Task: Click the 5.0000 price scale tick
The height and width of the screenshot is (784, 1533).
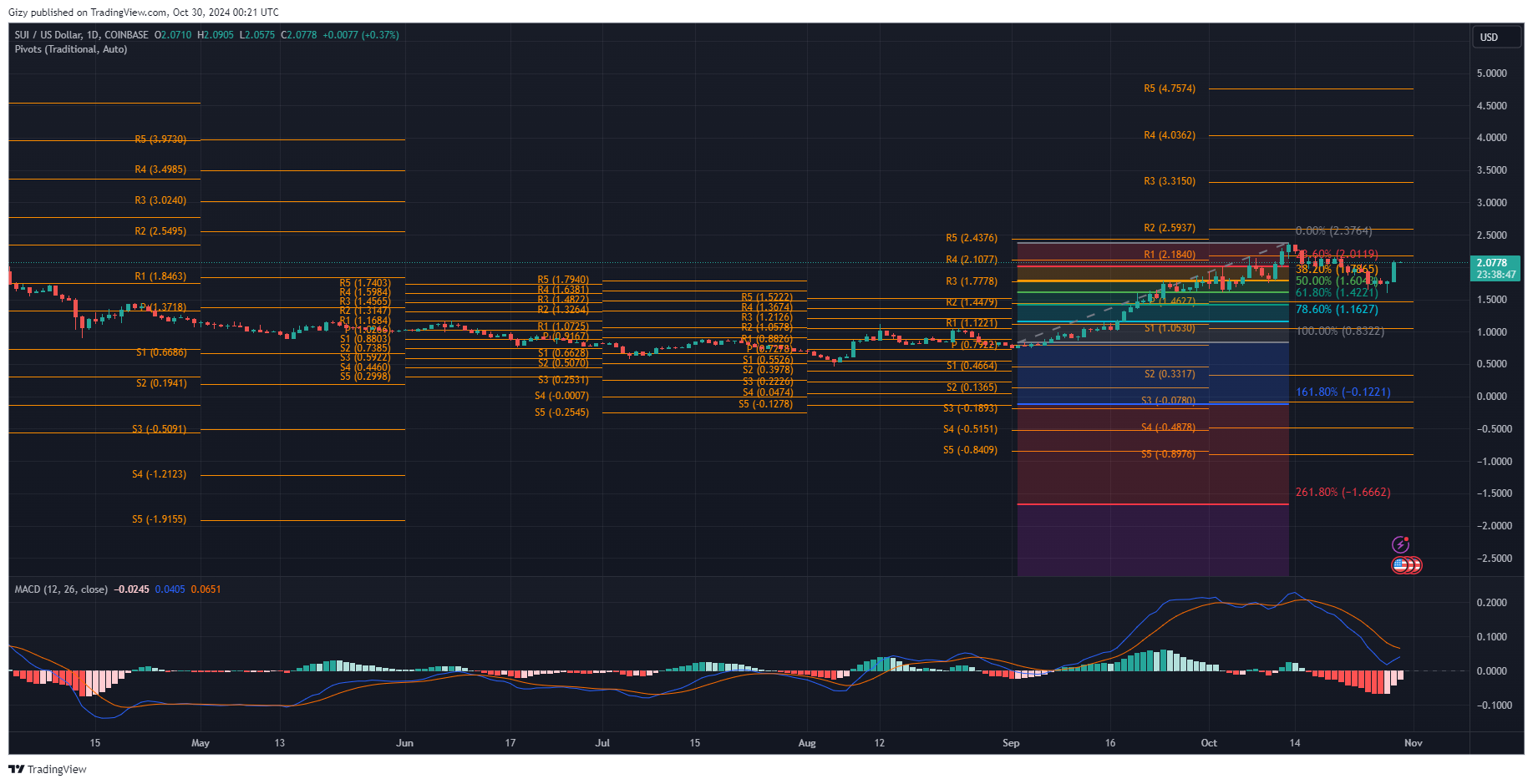Action: [1491, 73]
